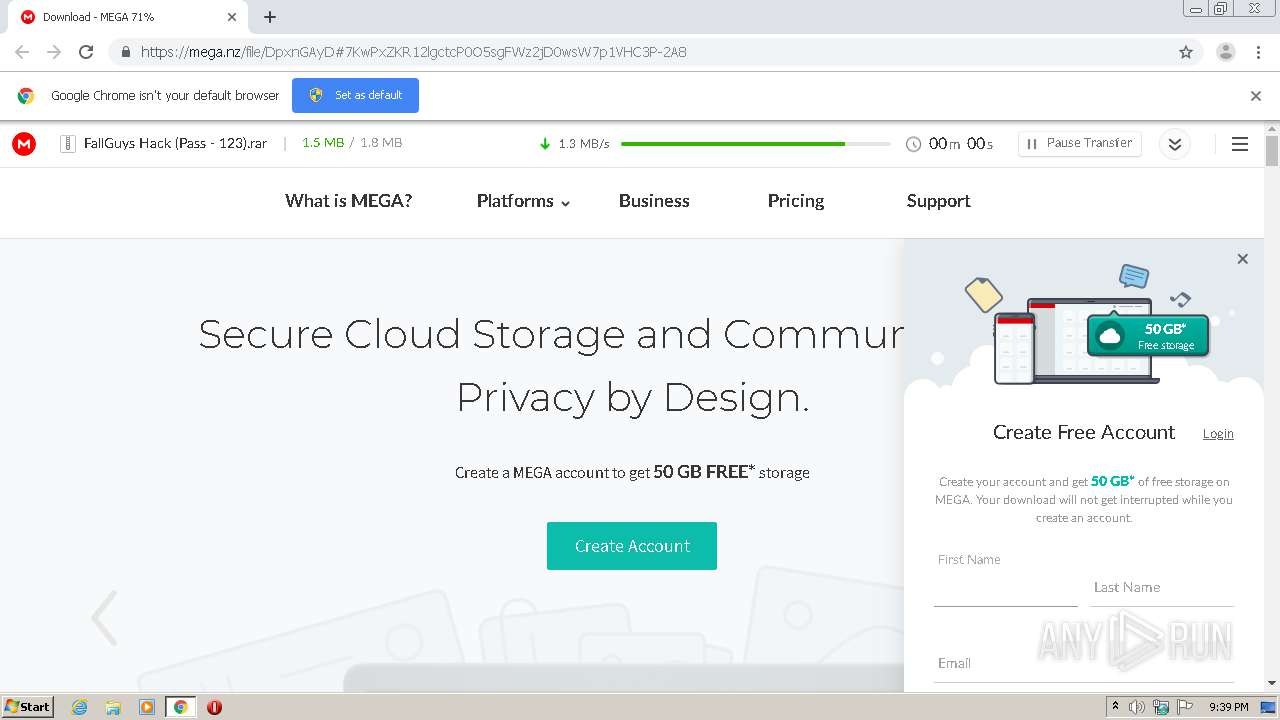The image size is (1280, 720).
Task: Click the site security lock icon
Action: 125,52
